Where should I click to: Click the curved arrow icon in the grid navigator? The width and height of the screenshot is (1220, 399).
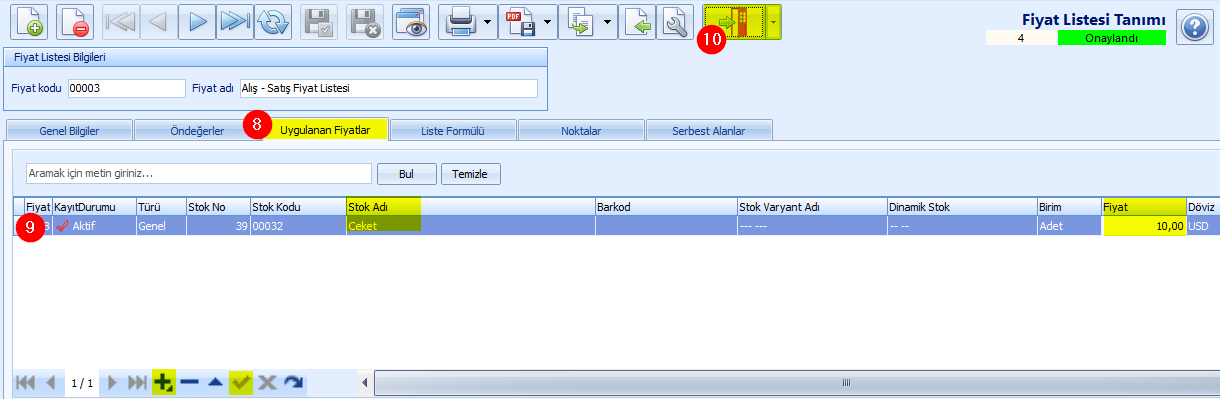coord(293,382)
